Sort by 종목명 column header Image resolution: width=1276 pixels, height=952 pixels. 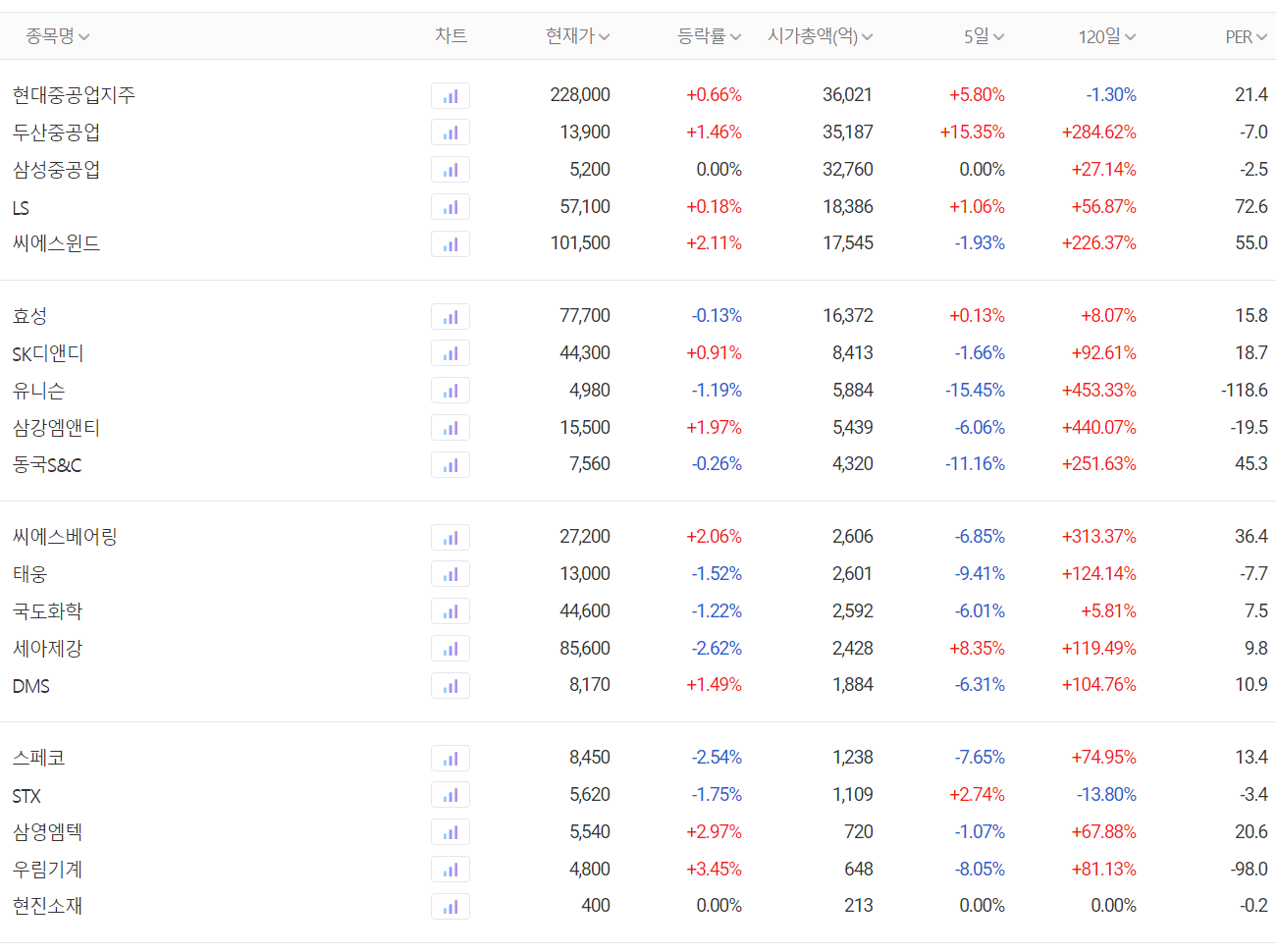click(57, 36)
